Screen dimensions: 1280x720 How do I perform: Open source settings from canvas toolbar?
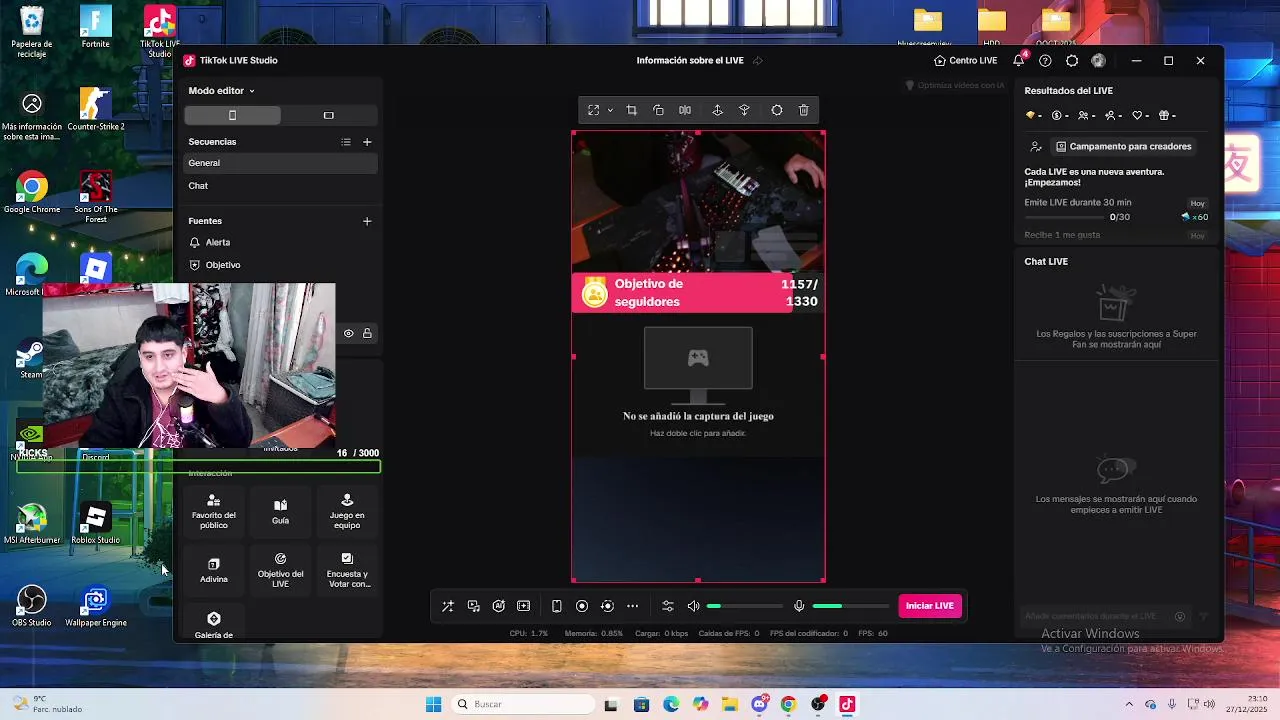pos(777,110)
